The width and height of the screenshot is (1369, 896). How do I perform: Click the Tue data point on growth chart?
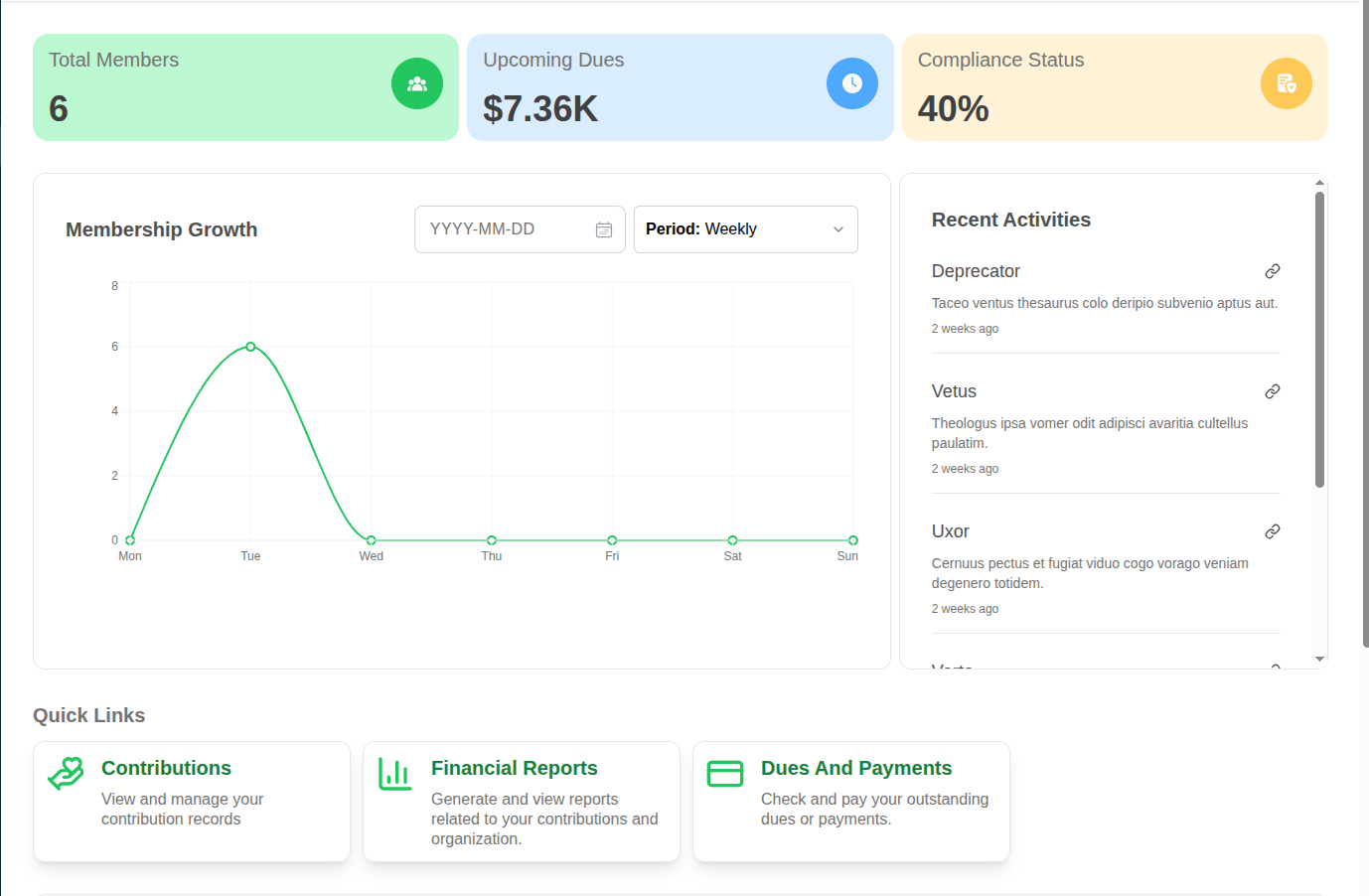click(250, 347)
